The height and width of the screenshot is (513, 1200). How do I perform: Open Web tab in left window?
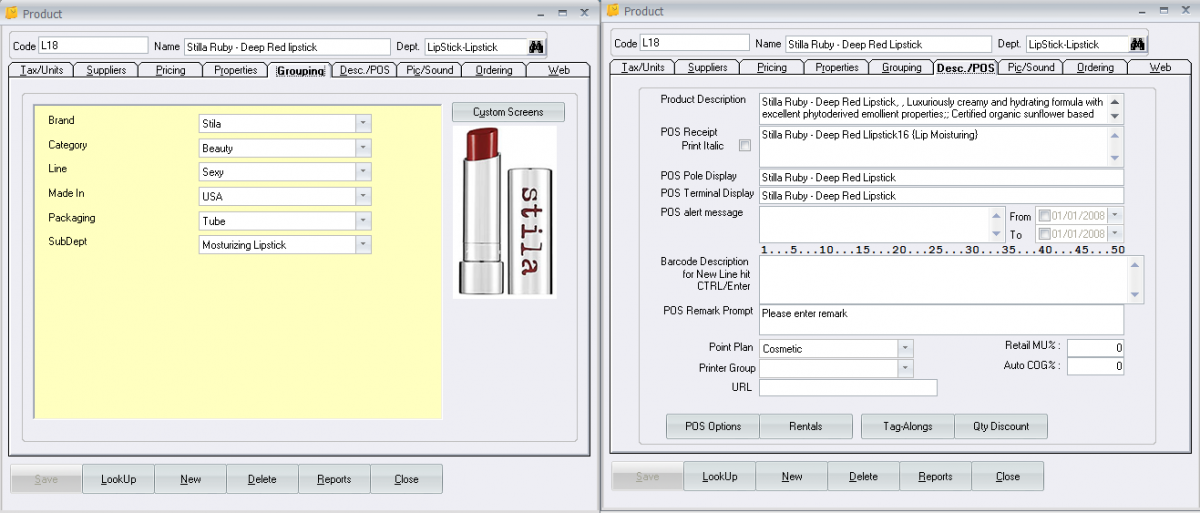click(559, 70)
